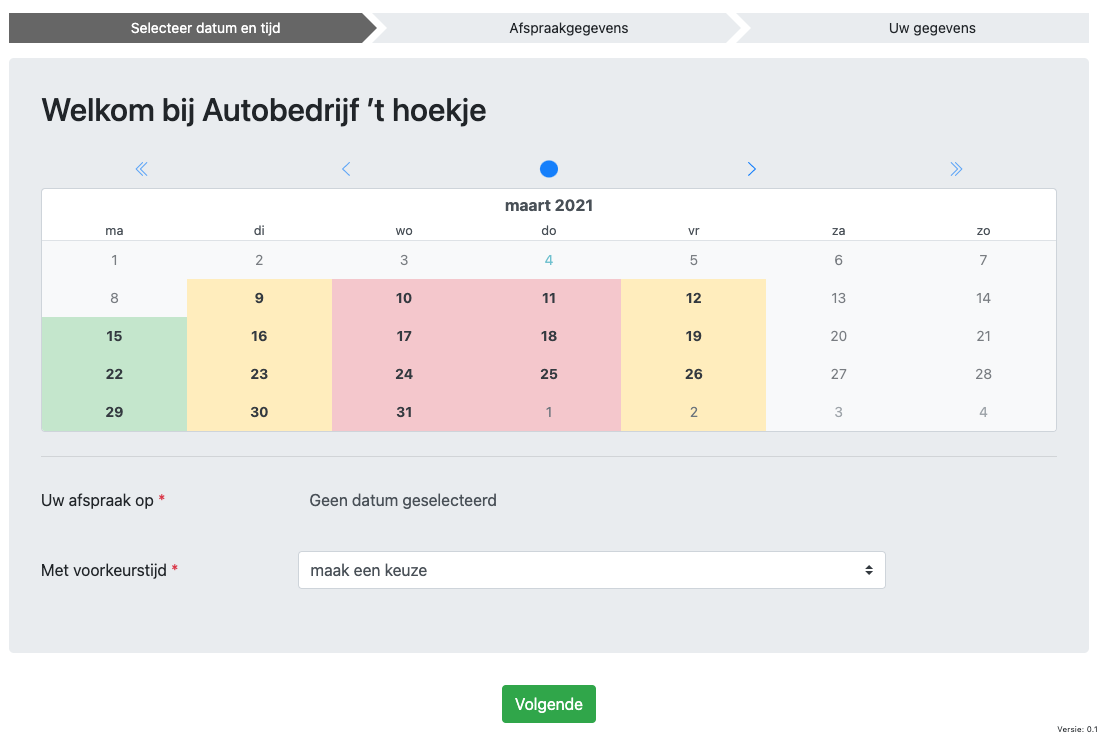Select Friday 26 in the calendar

pos(693,374)
